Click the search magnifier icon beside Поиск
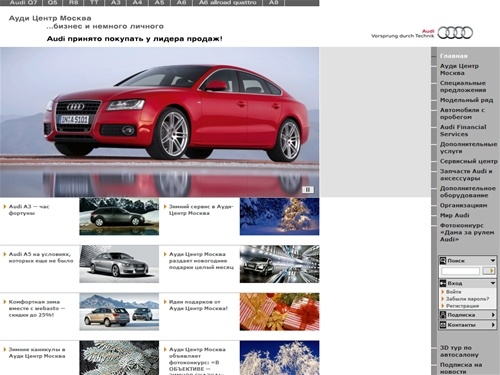The height and width of the screenshot is (375, 500). pos(443,260)
